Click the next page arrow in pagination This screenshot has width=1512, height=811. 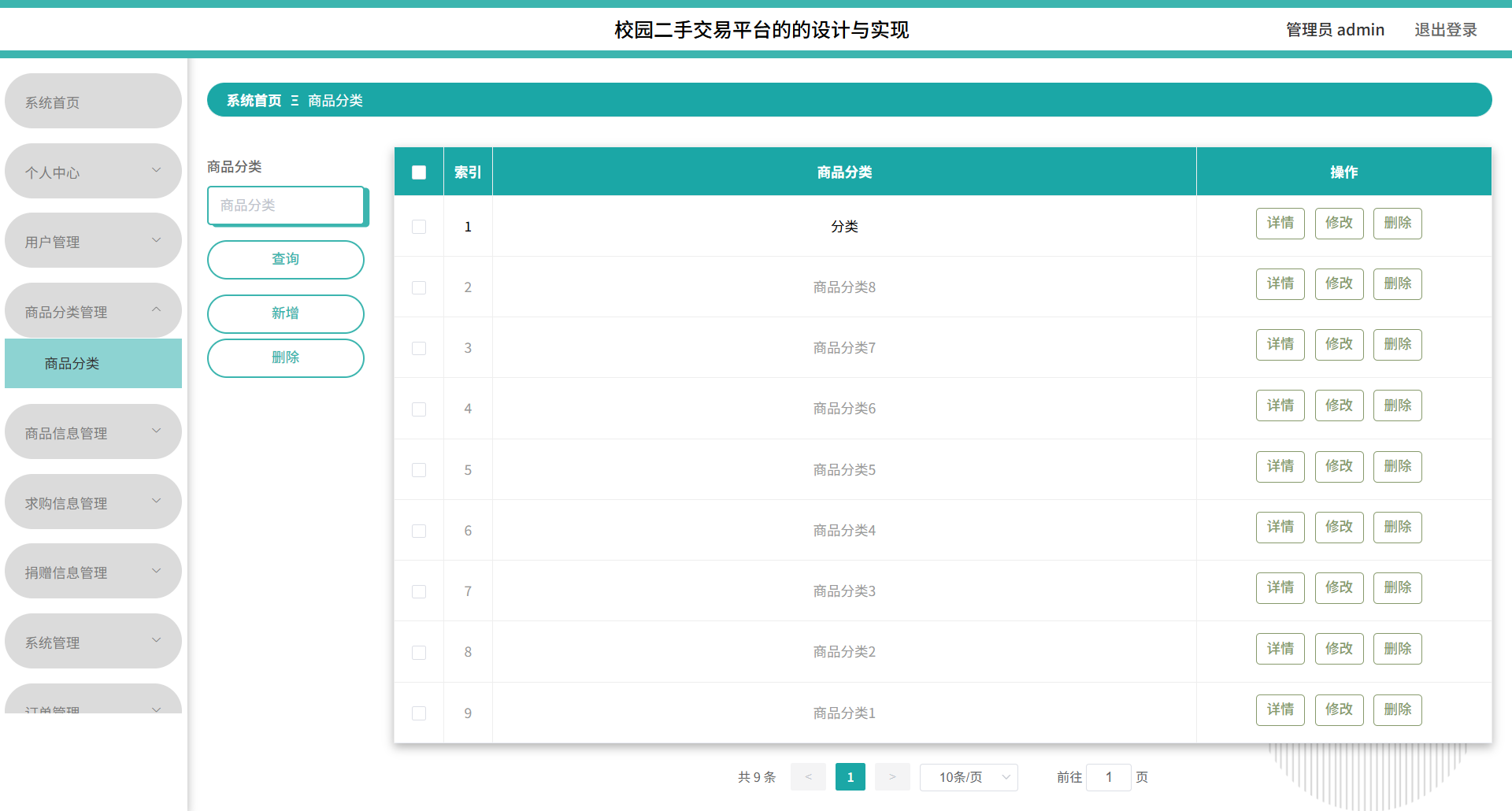coord(892,776)
